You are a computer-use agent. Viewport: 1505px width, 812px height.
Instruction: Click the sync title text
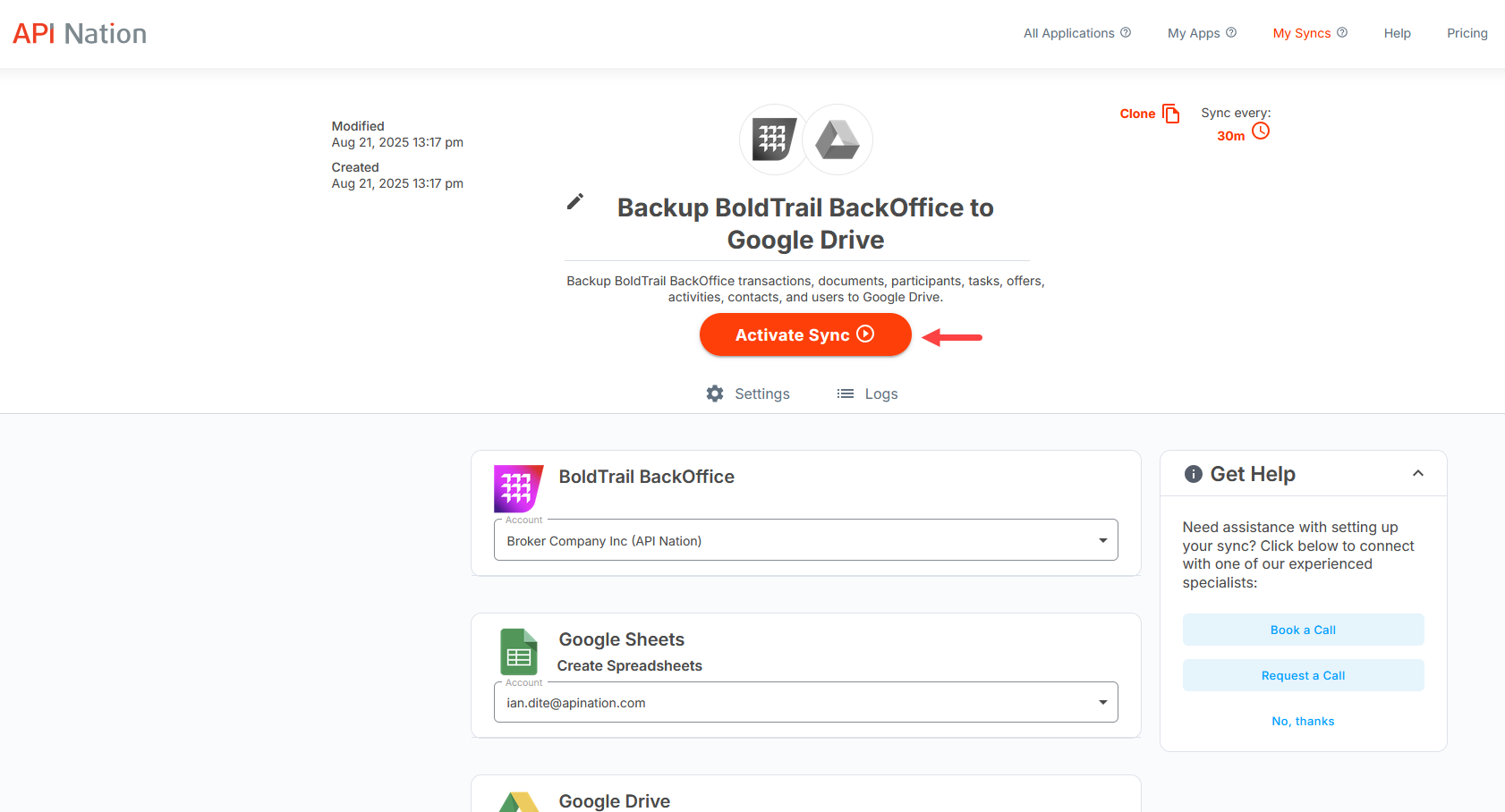point(805,224)
